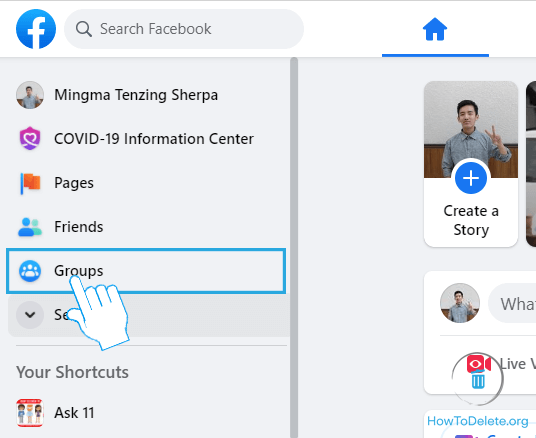Open Groups from the sidebar
Viewport: 536px width, 438px height.
coord(146,271)
